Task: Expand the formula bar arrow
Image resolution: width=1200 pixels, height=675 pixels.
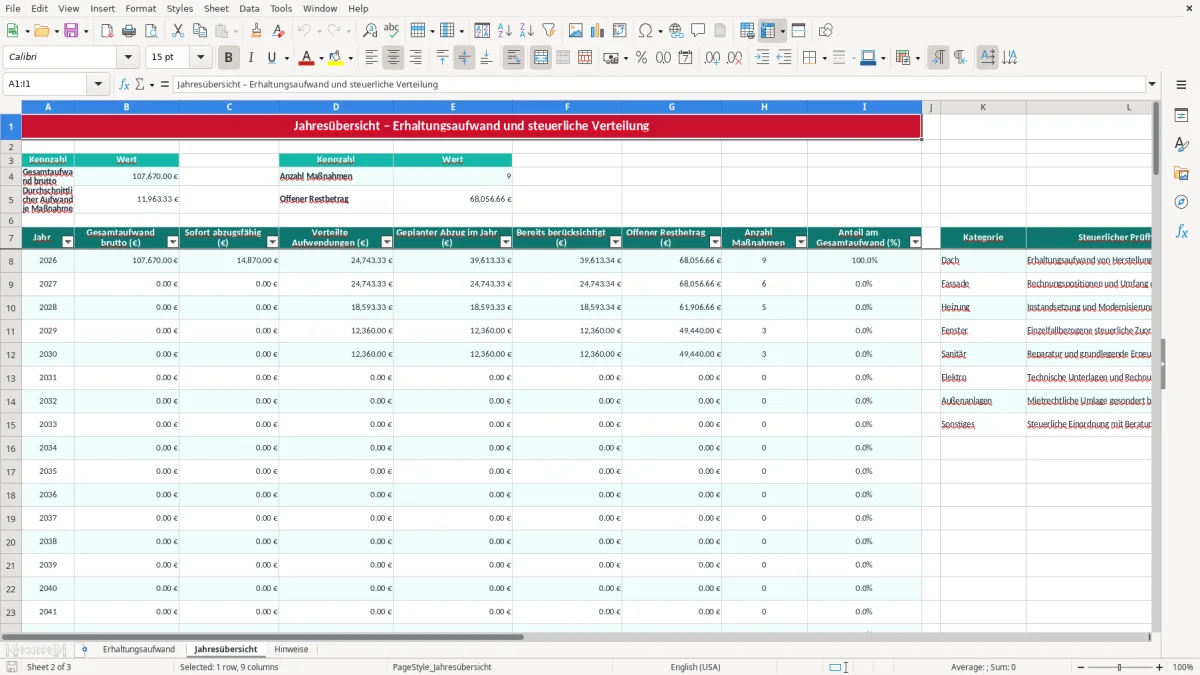Action: point(1152,85)
